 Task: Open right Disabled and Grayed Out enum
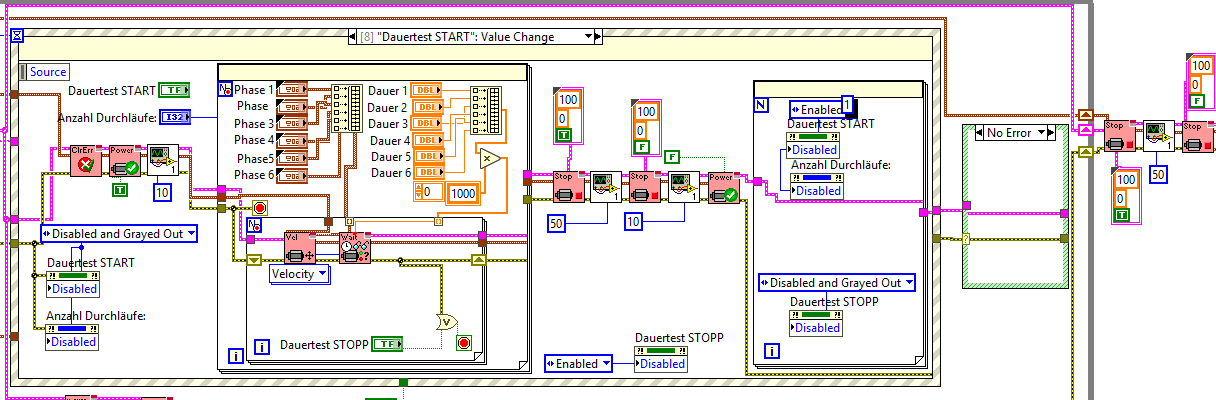coord(836,283)
